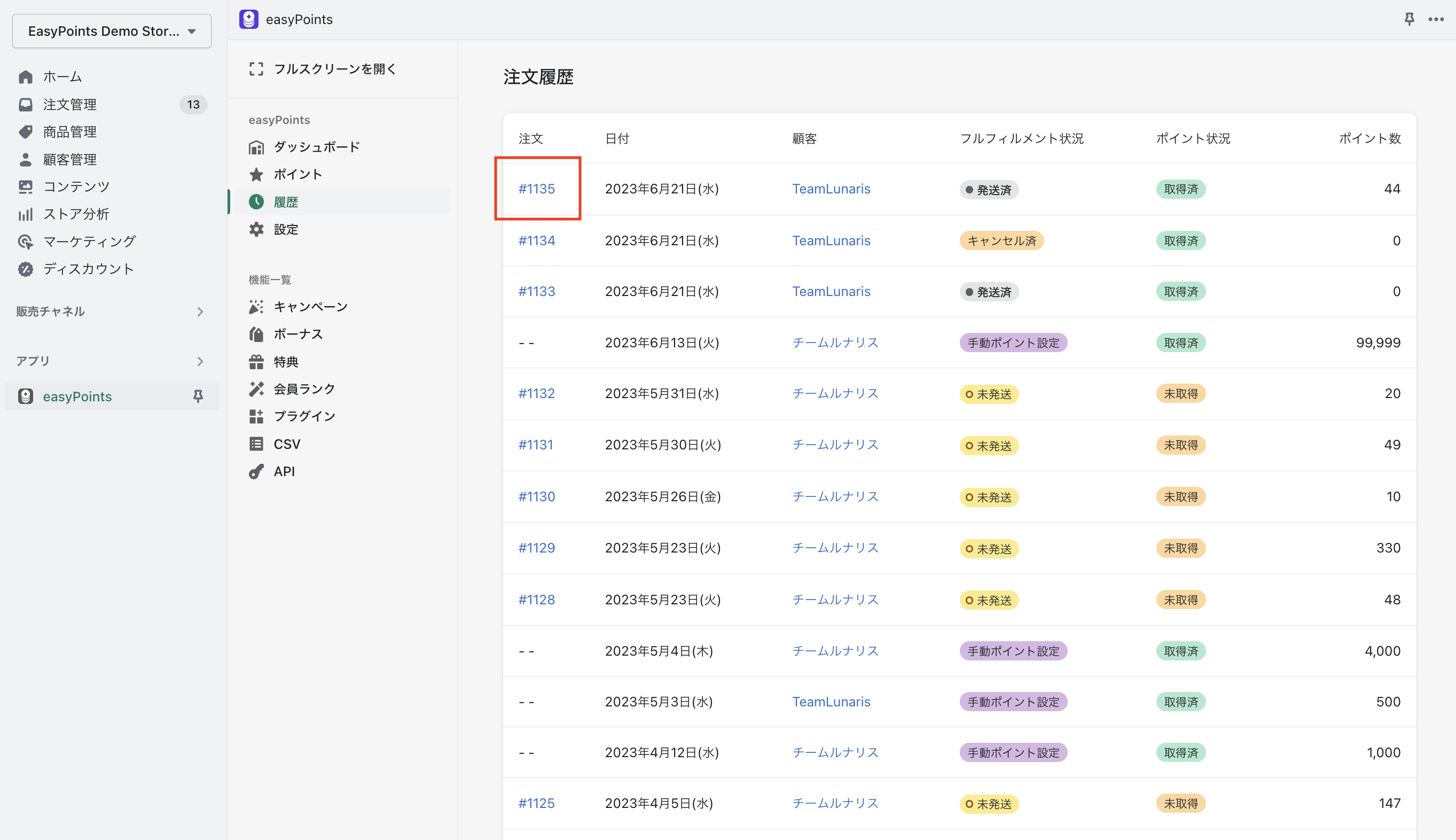The height and width of the screenshot is (840, 1456).
Task: Click the star Points icon
Action: coord(256,174)
